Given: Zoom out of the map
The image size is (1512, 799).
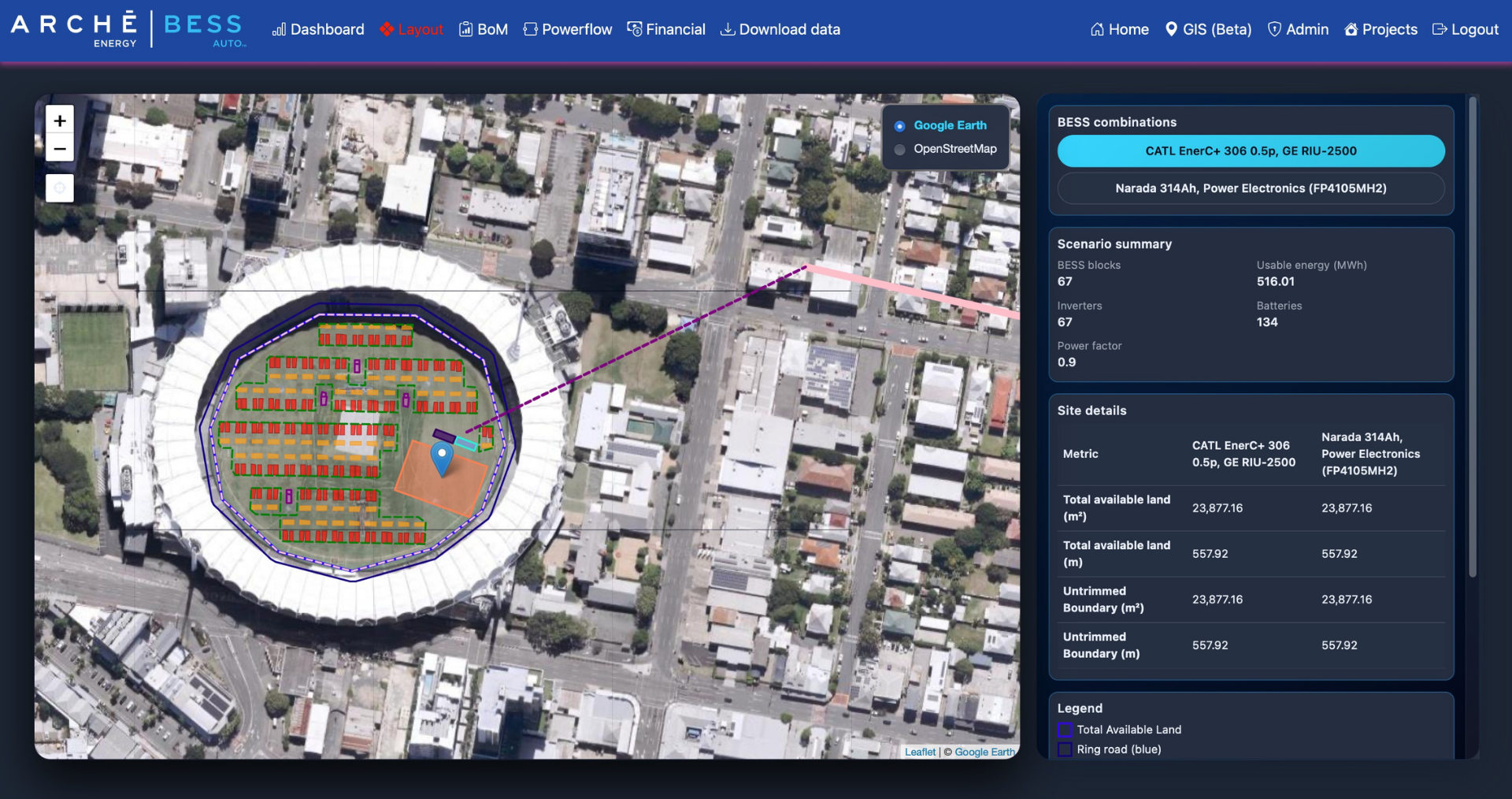Looking at the screenshot, I should (x=60, y=148).
